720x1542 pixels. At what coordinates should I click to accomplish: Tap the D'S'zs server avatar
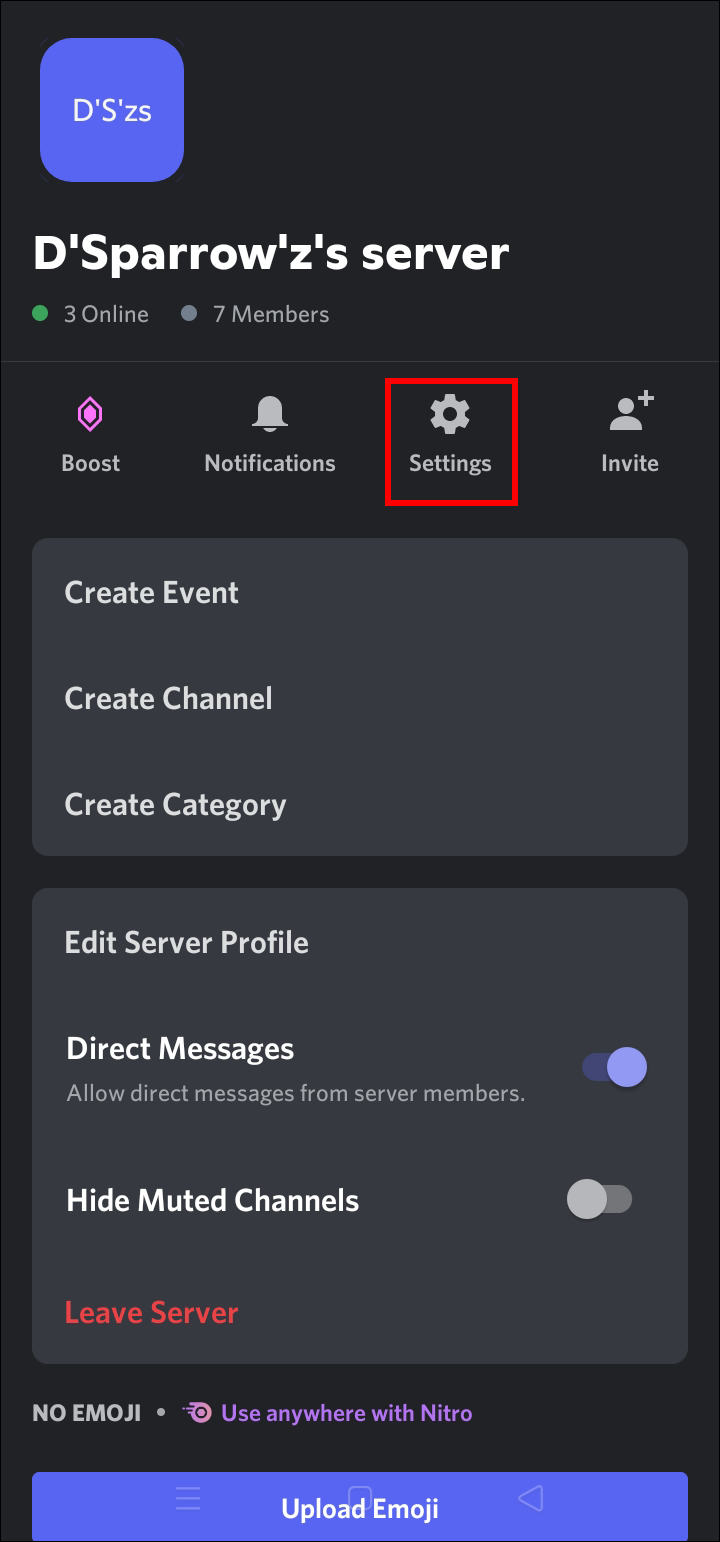112,110
